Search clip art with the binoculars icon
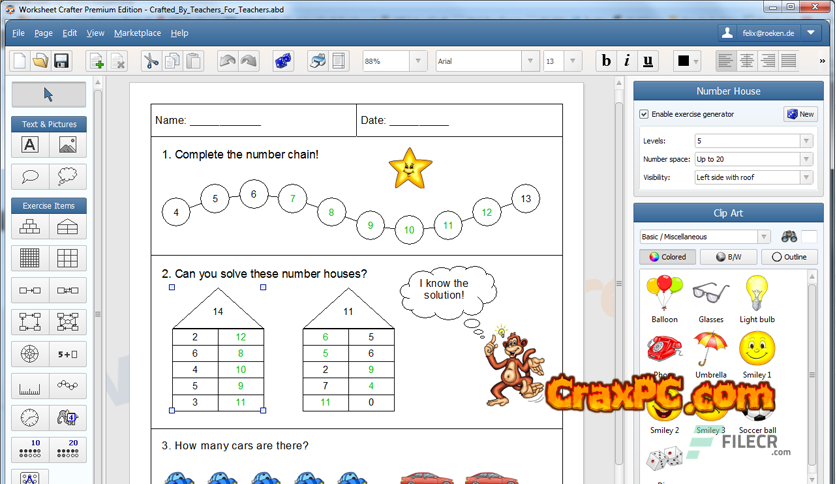Image resolution: width=836 pixels, height=484 pixels. 789,237
